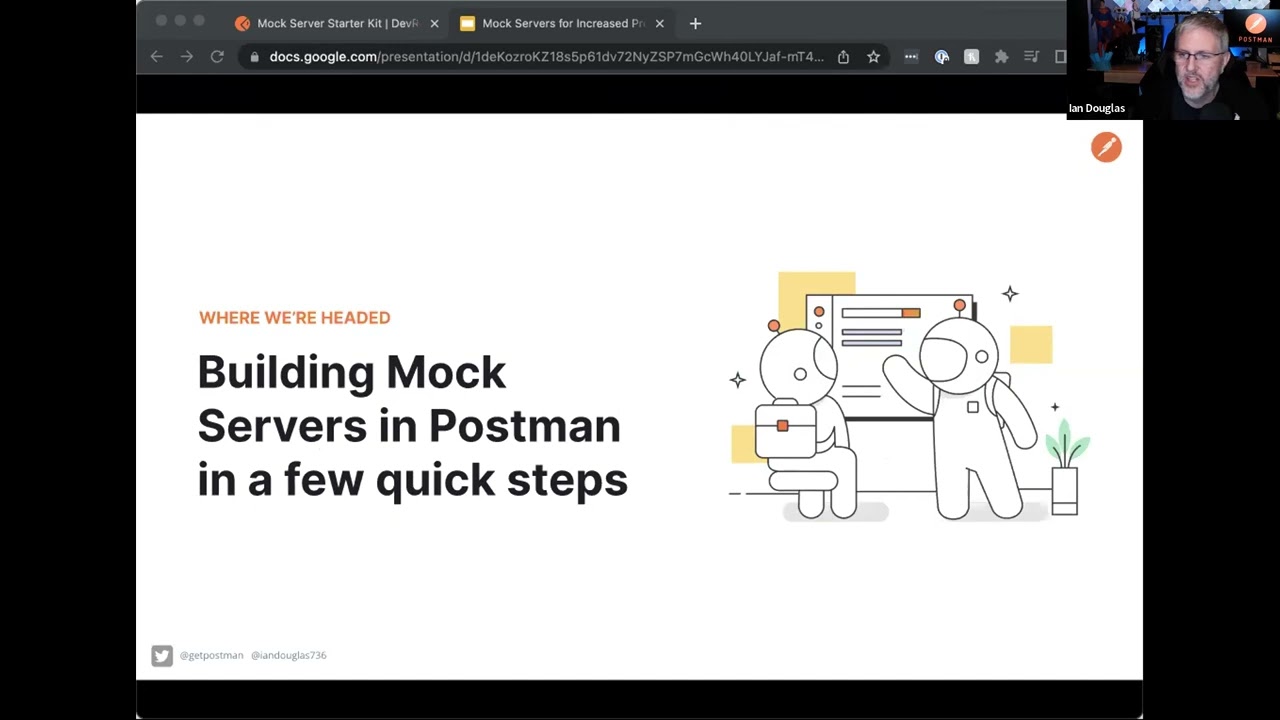Click the Building Mock Servers title text
The height and width of the screenshot is (720, 1280).
coord(412,425)
